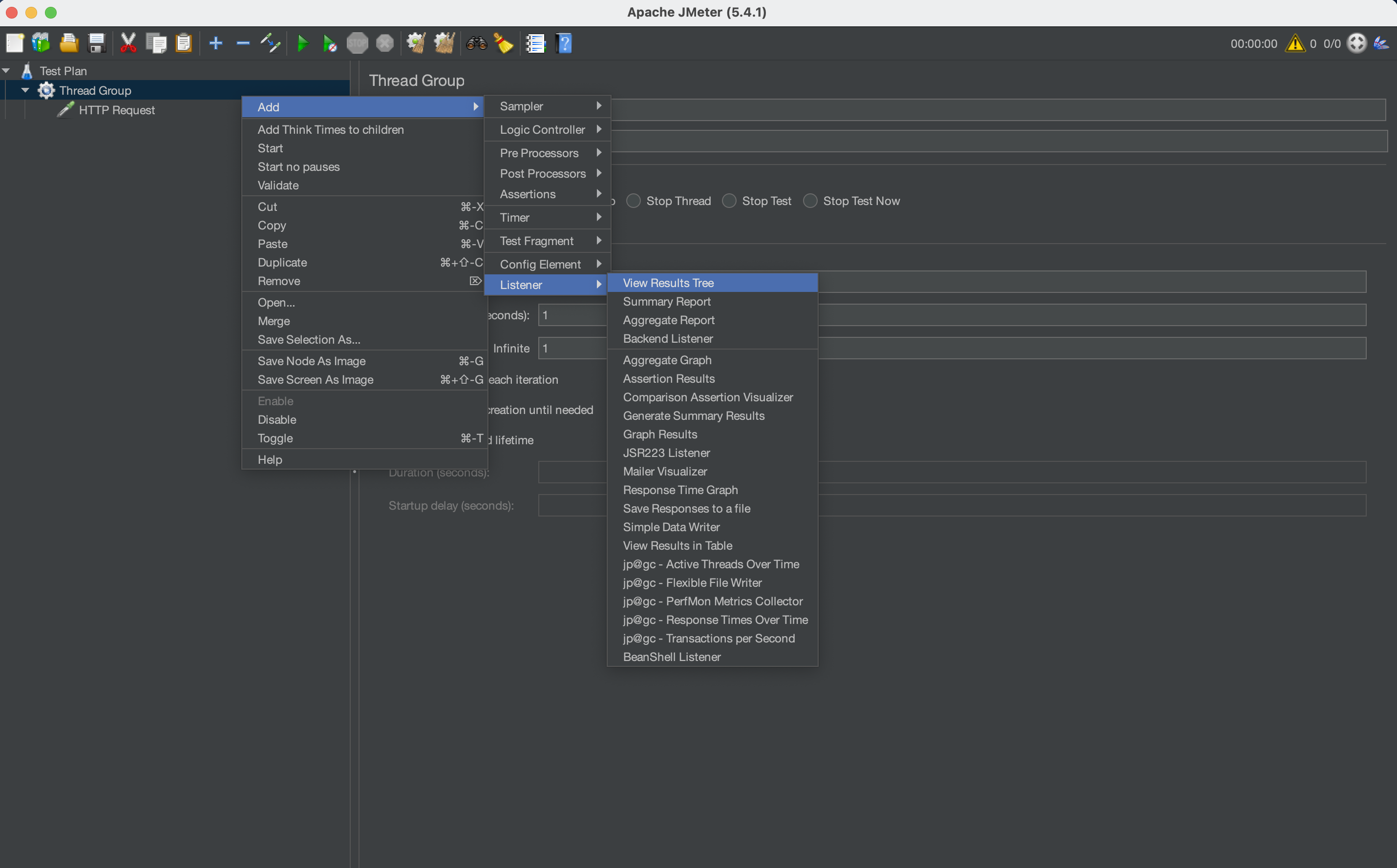Choose View Results Tree listener
This screenshot has height=868, width=1397.
tap(712, 283)
